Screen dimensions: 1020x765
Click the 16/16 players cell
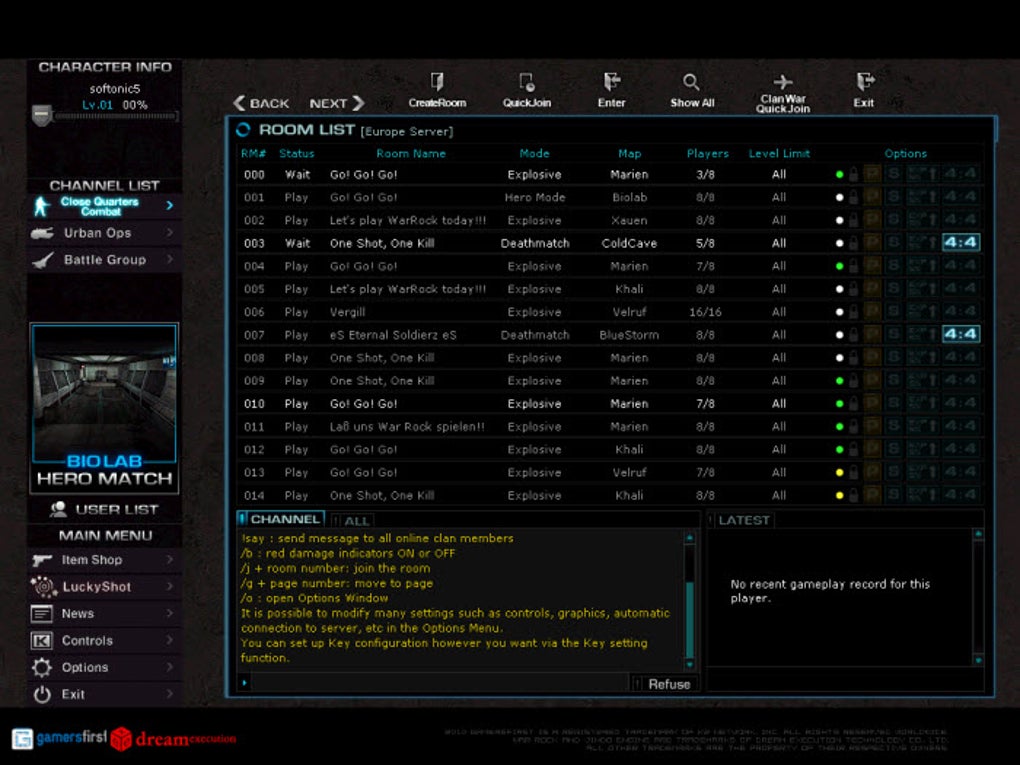pos(705,312)
